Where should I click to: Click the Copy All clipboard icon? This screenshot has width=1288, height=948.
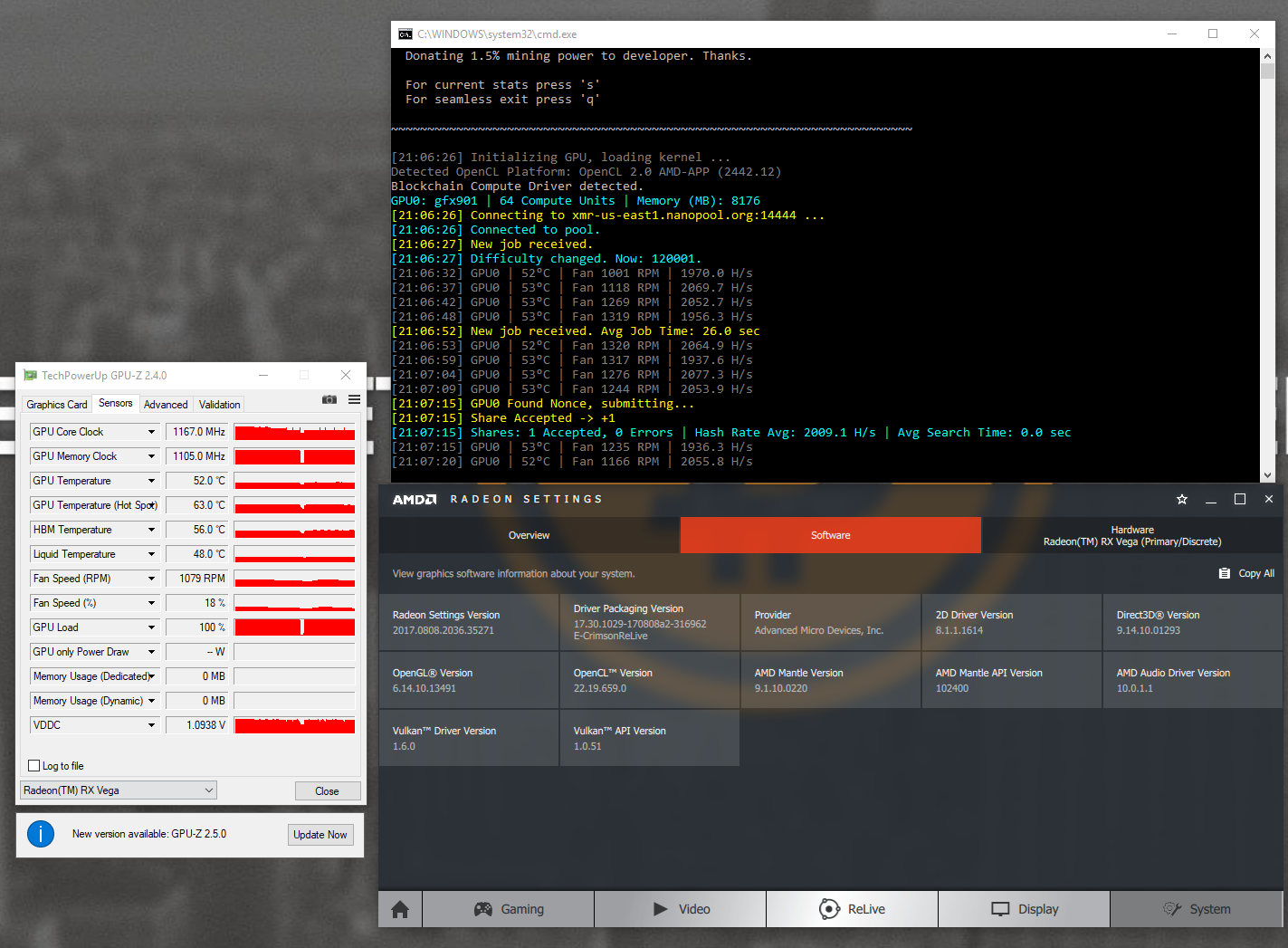coord(1224,573)
